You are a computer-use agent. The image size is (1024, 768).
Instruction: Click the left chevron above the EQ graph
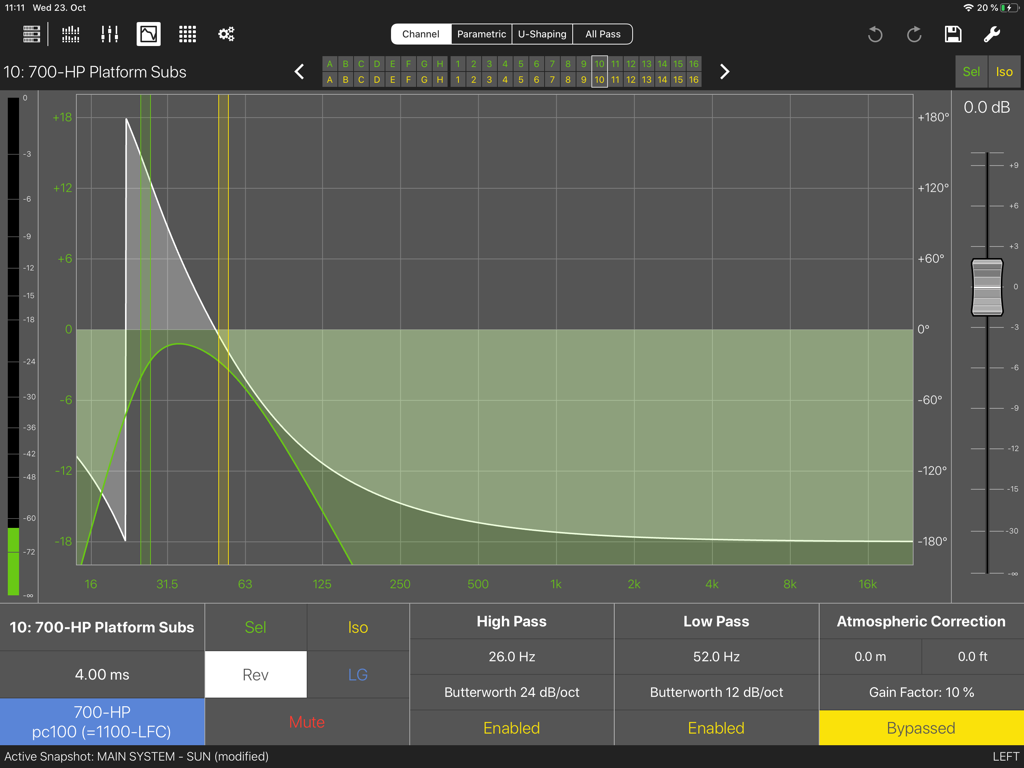coord(299,71)
